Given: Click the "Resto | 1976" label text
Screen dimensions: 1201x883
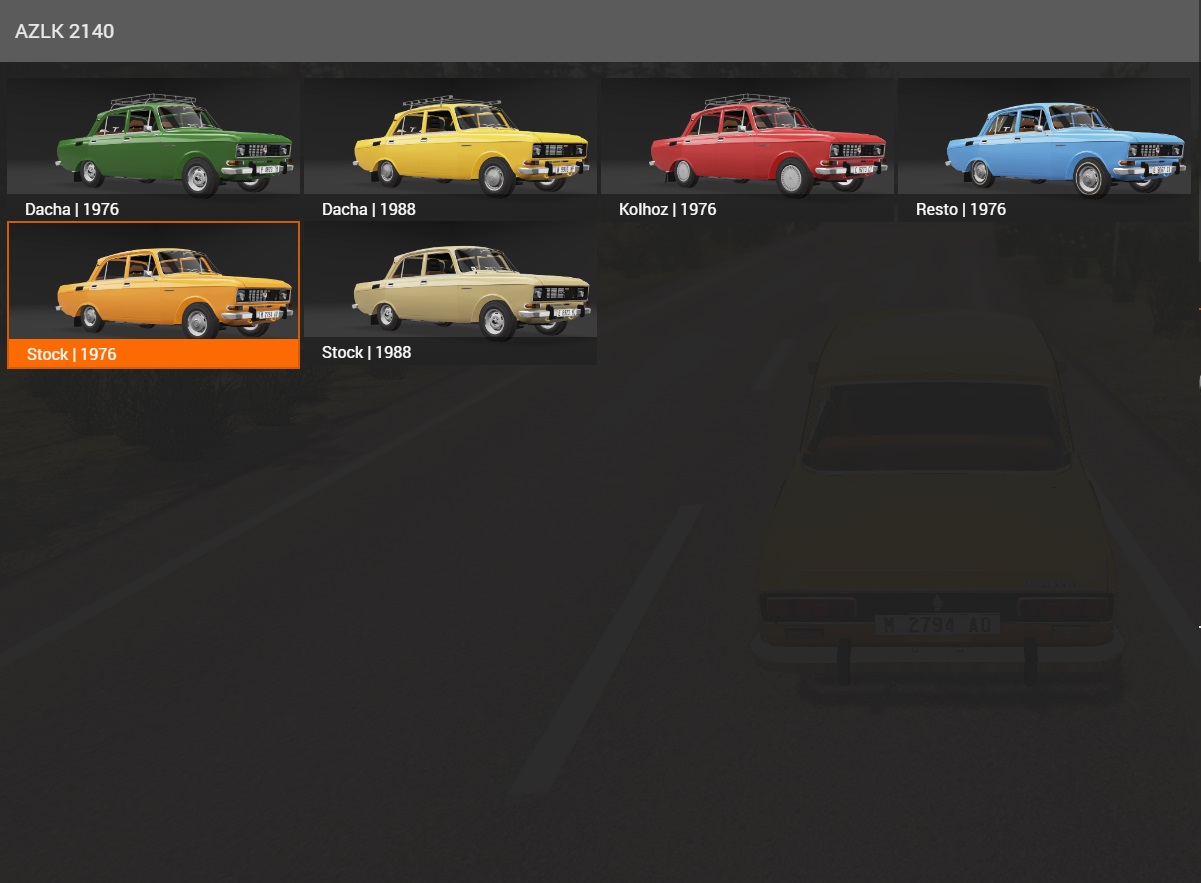Looking at the screenshot, I should tap(960, 209).
